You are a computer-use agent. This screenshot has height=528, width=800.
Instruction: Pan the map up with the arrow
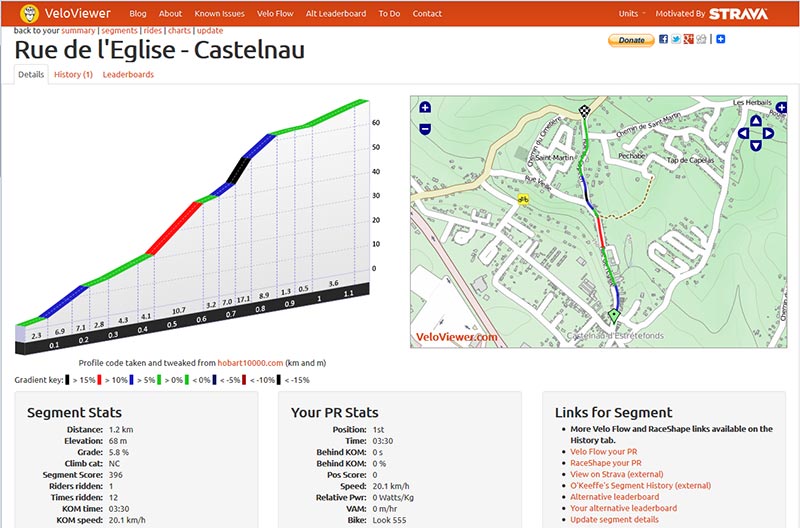(x=756, y=121)
